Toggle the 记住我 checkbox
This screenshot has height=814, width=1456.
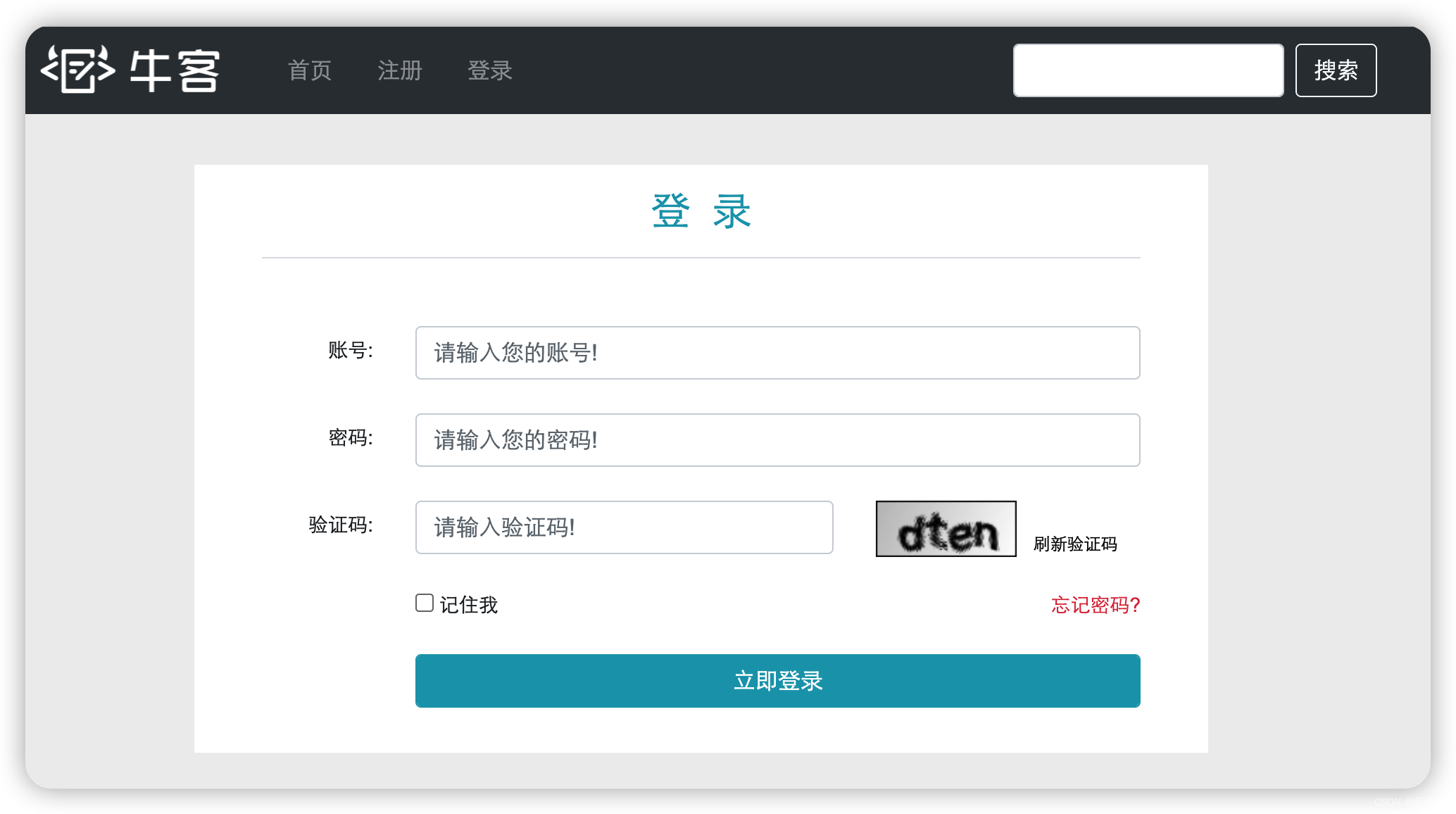(x=425, y=603)
